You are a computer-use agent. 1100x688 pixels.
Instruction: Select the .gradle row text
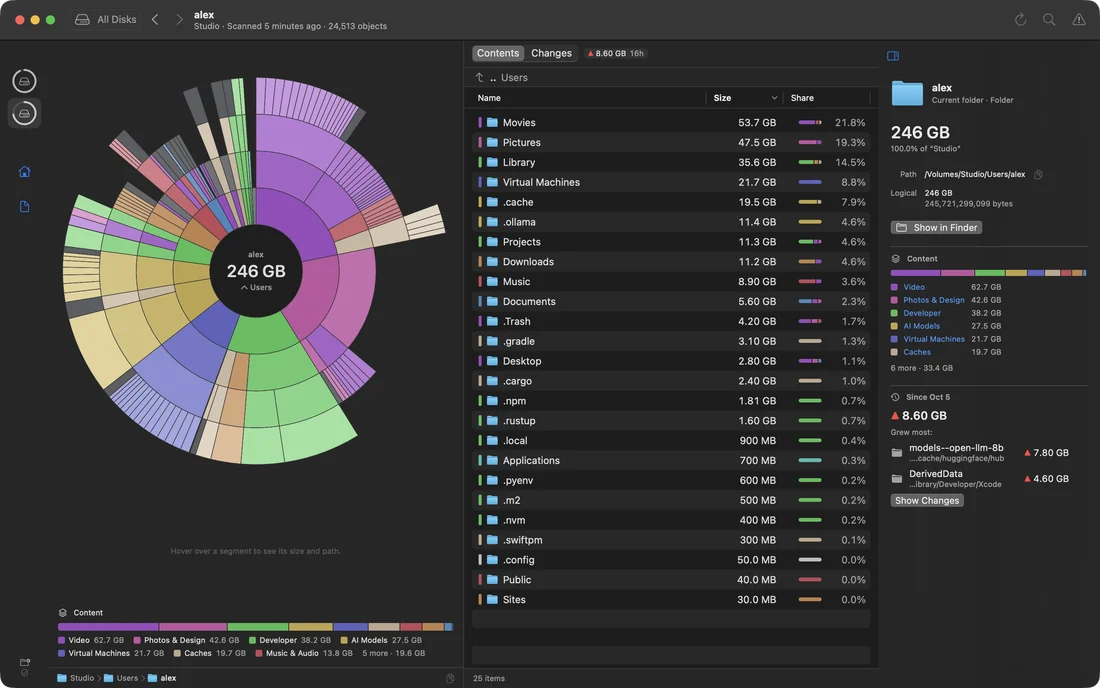pyautogui.click(x=518, y=342)
